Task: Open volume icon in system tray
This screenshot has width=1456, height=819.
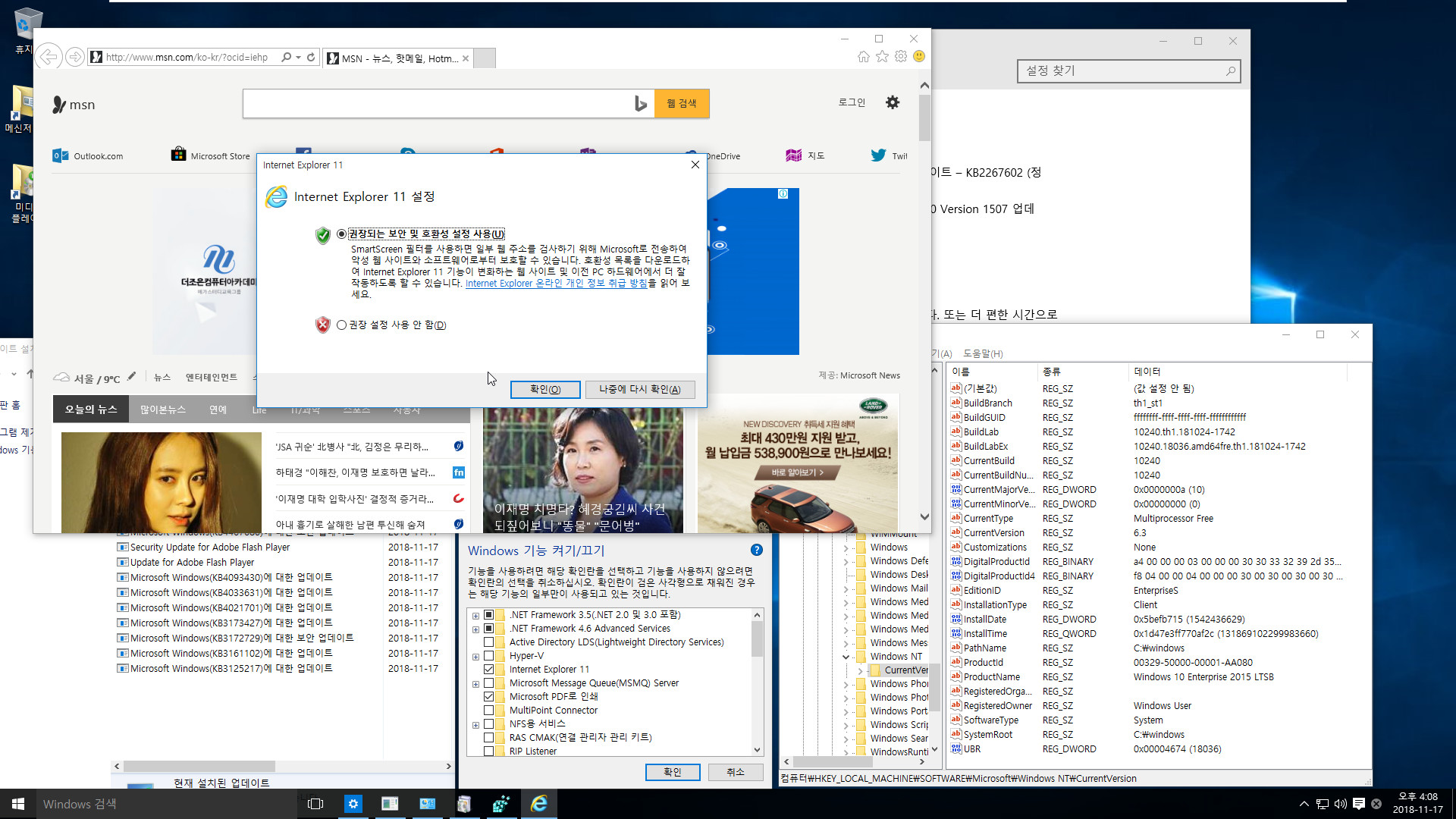Action: (1340, 804)
